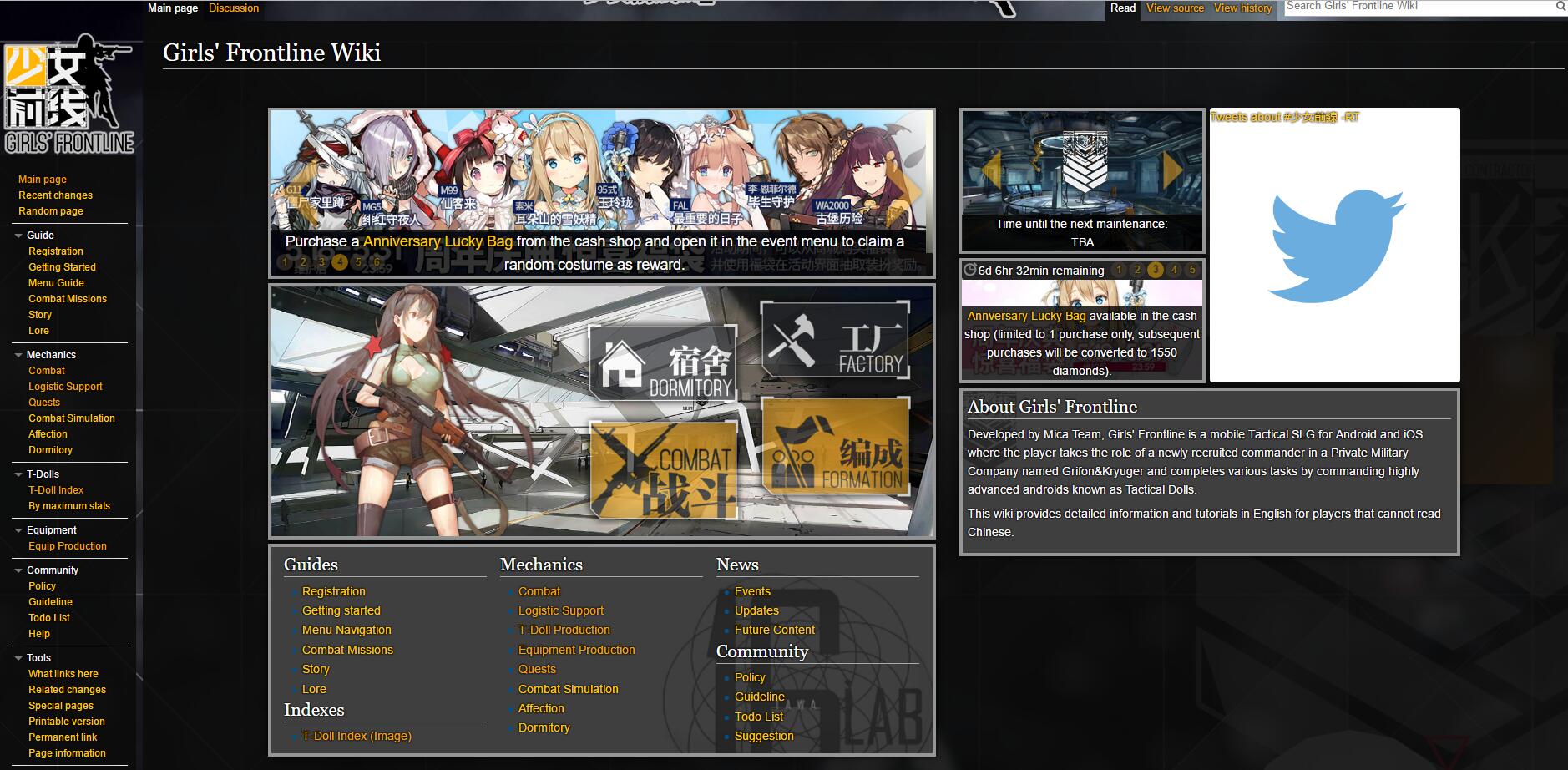Open Combat Simulation in Mechanics list
Screen dimensions: 1568x770
(569, 689)
